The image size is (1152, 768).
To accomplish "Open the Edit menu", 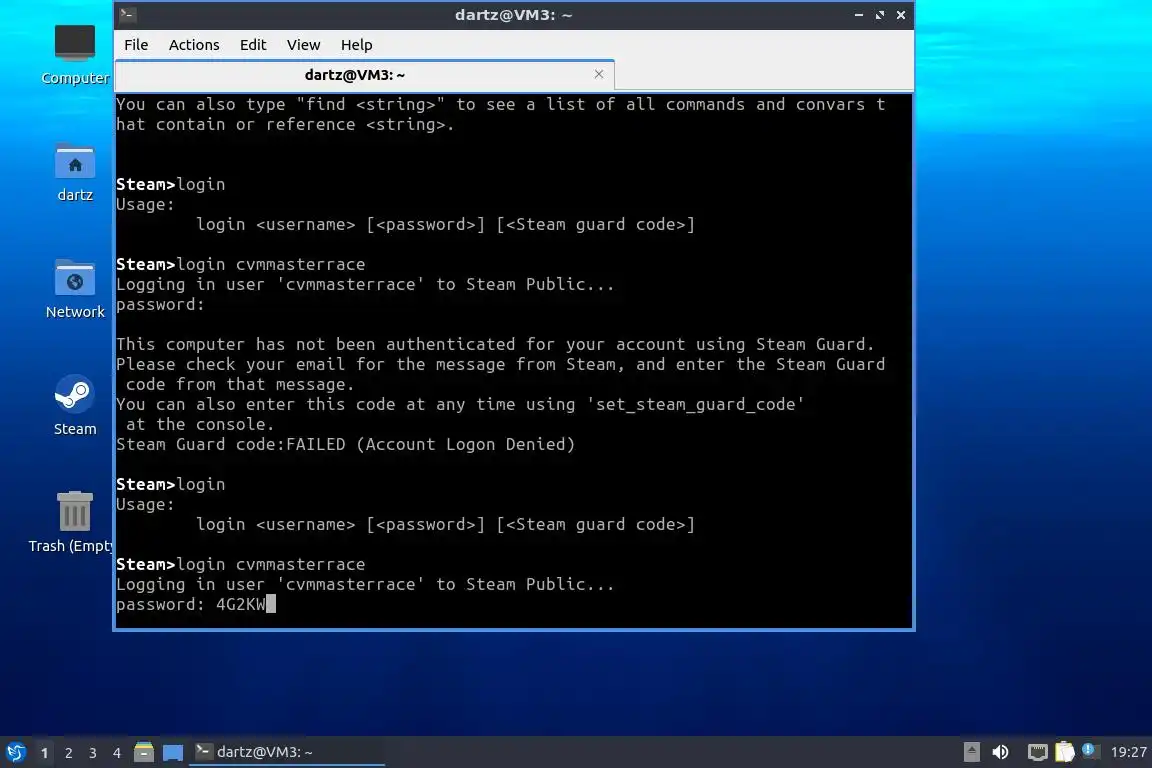I will (x=253, y=45).
